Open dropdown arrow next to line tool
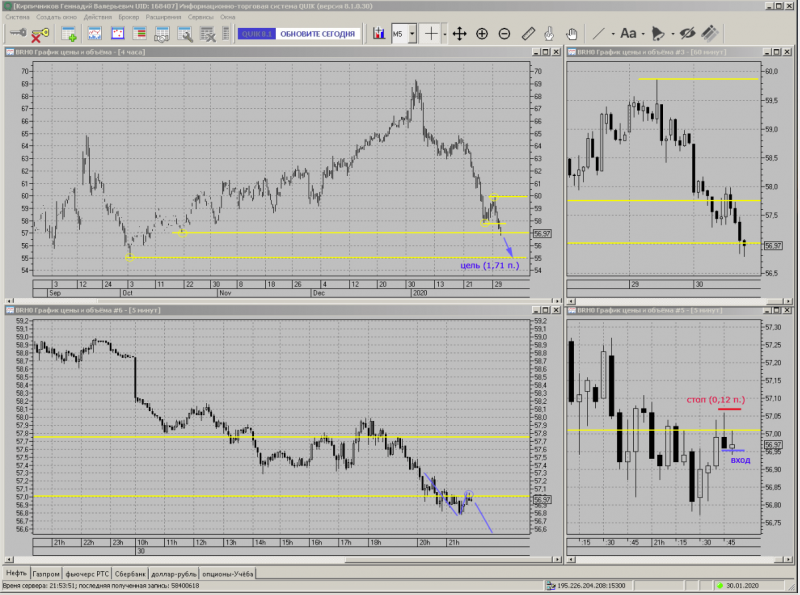Screen dimensions: 800x595 613,34
